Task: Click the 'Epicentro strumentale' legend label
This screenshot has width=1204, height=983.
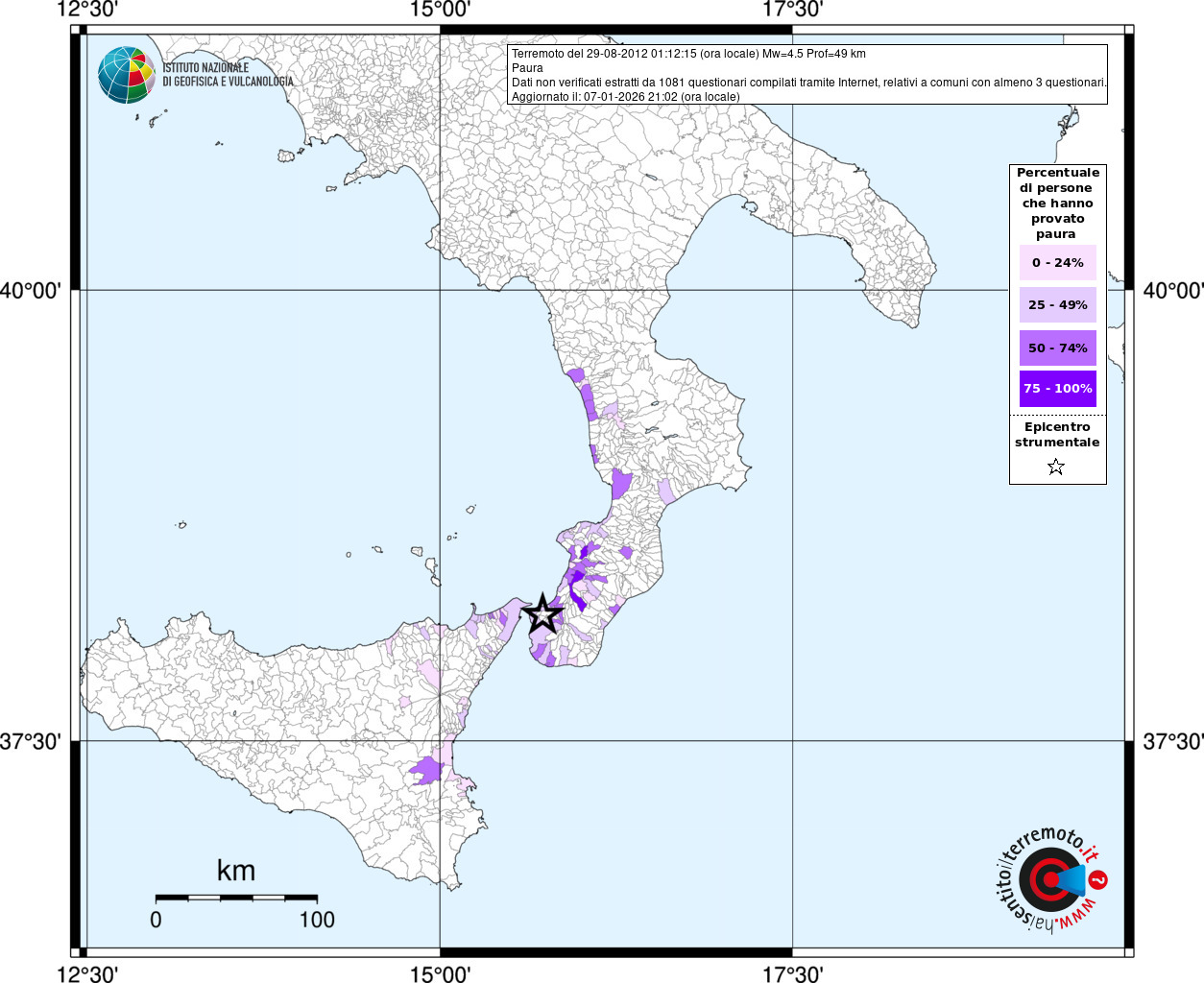Action: 1057,435
